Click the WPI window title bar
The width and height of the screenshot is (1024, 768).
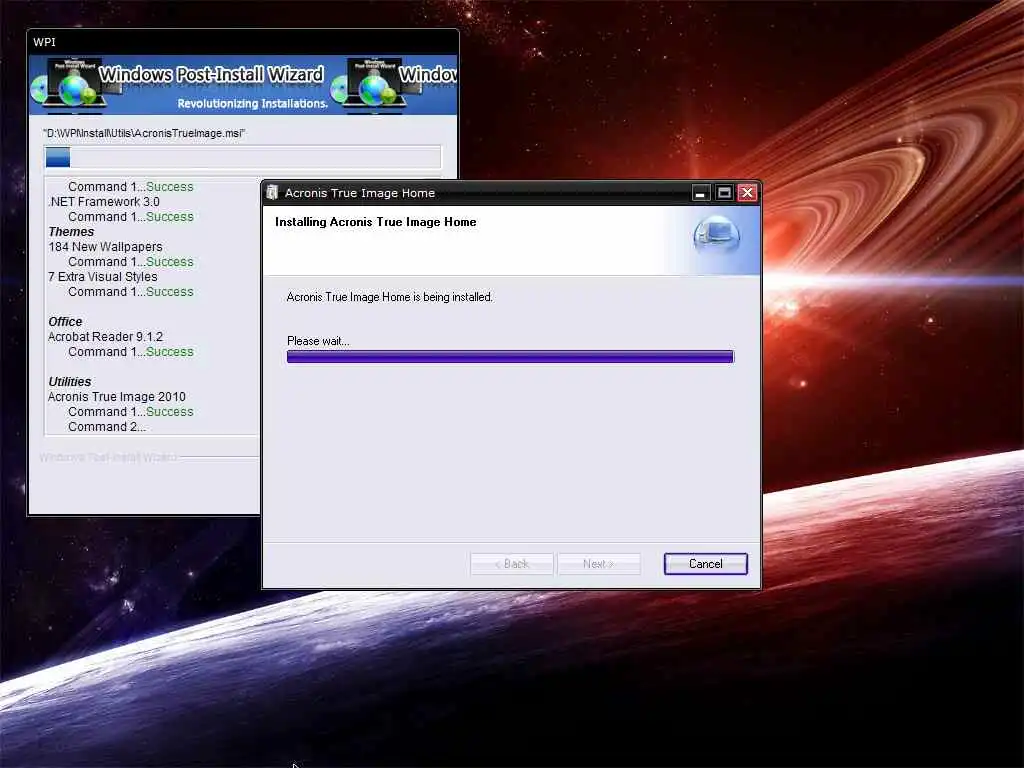[243, 42]
